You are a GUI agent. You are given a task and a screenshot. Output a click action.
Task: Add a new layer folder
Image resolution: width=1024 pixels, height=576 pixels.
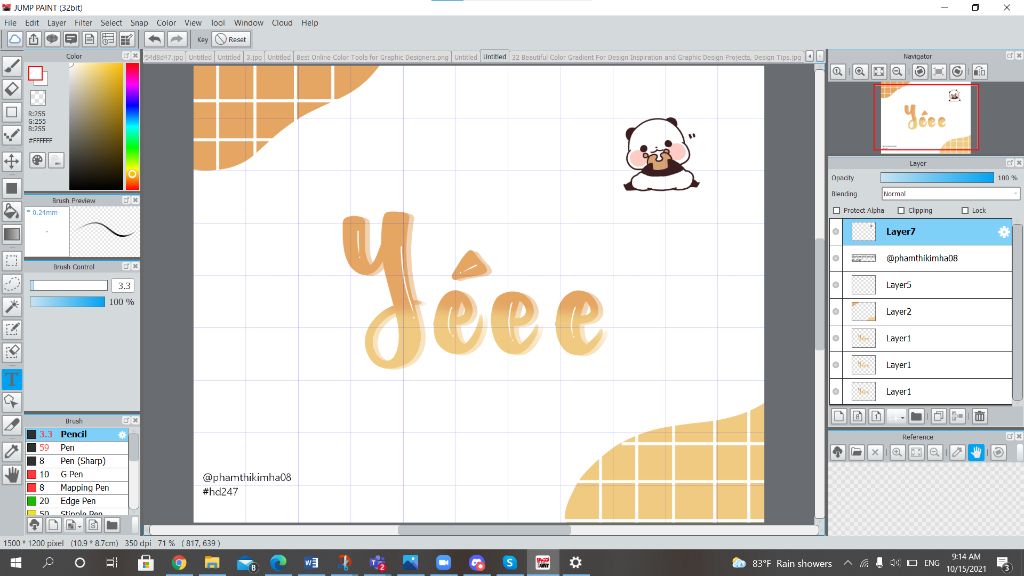pyautogui.click(x=916, y=416)
